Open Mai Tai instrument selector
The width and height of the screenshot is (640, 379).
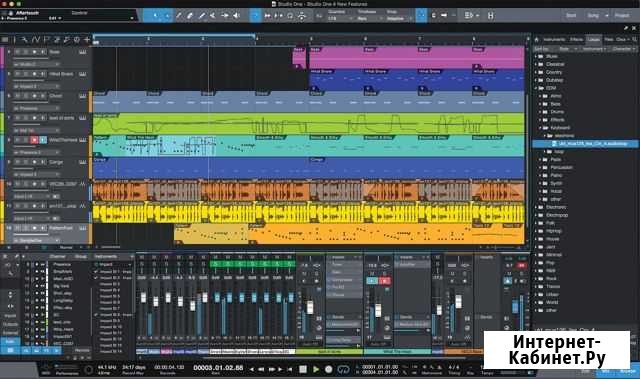click(36, 131)
